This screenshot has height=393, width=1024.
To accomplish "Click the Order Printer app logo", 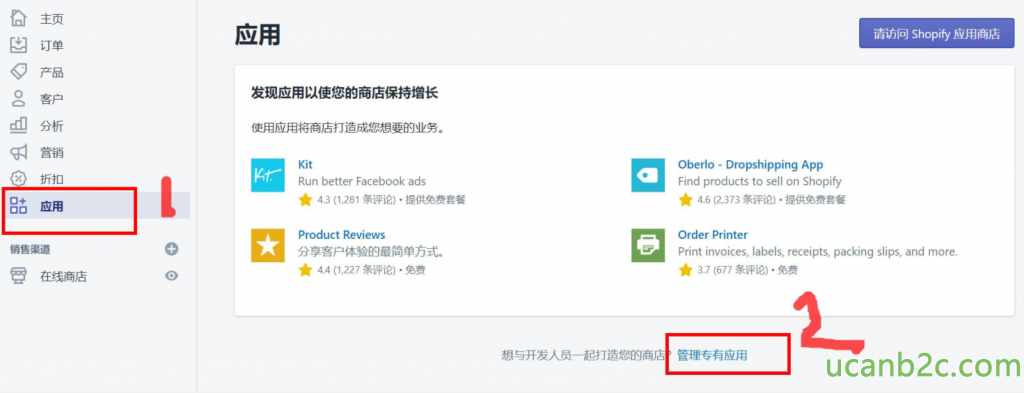I will click(x=648, y=245).
